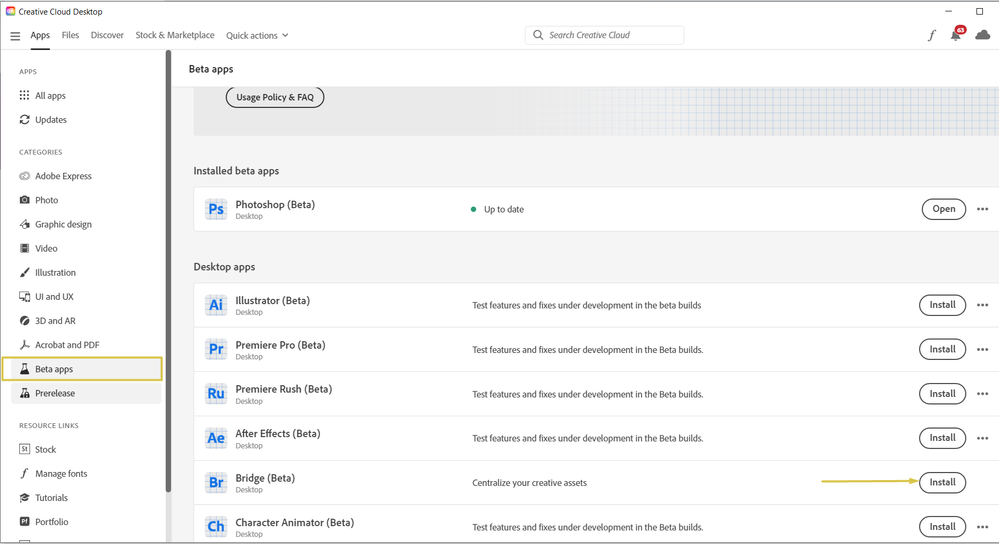
Task: Click the Illustrator (Beta) Ai icon
Action: coord(216,305)
